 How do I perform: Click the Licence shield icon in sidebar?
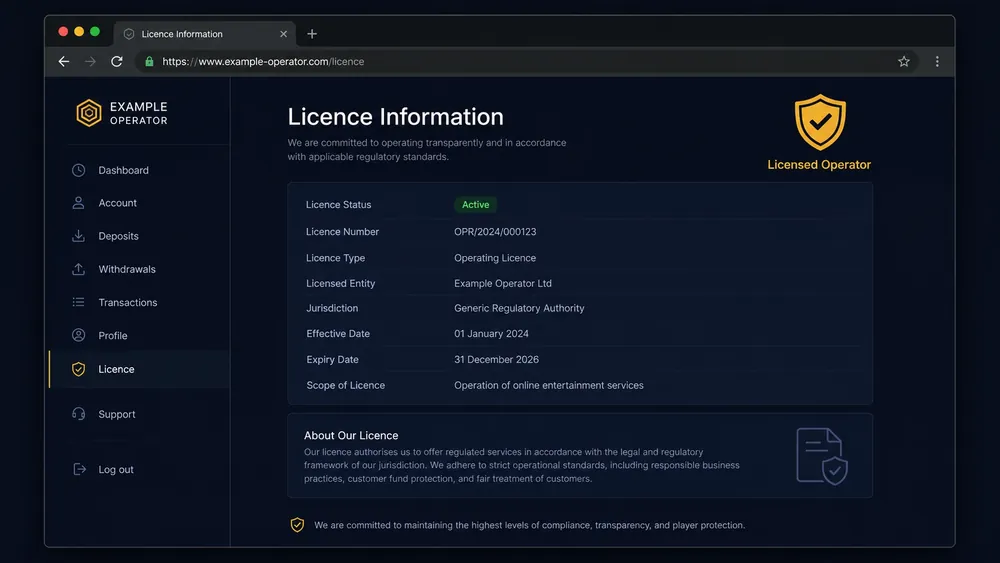pos(78,369)
